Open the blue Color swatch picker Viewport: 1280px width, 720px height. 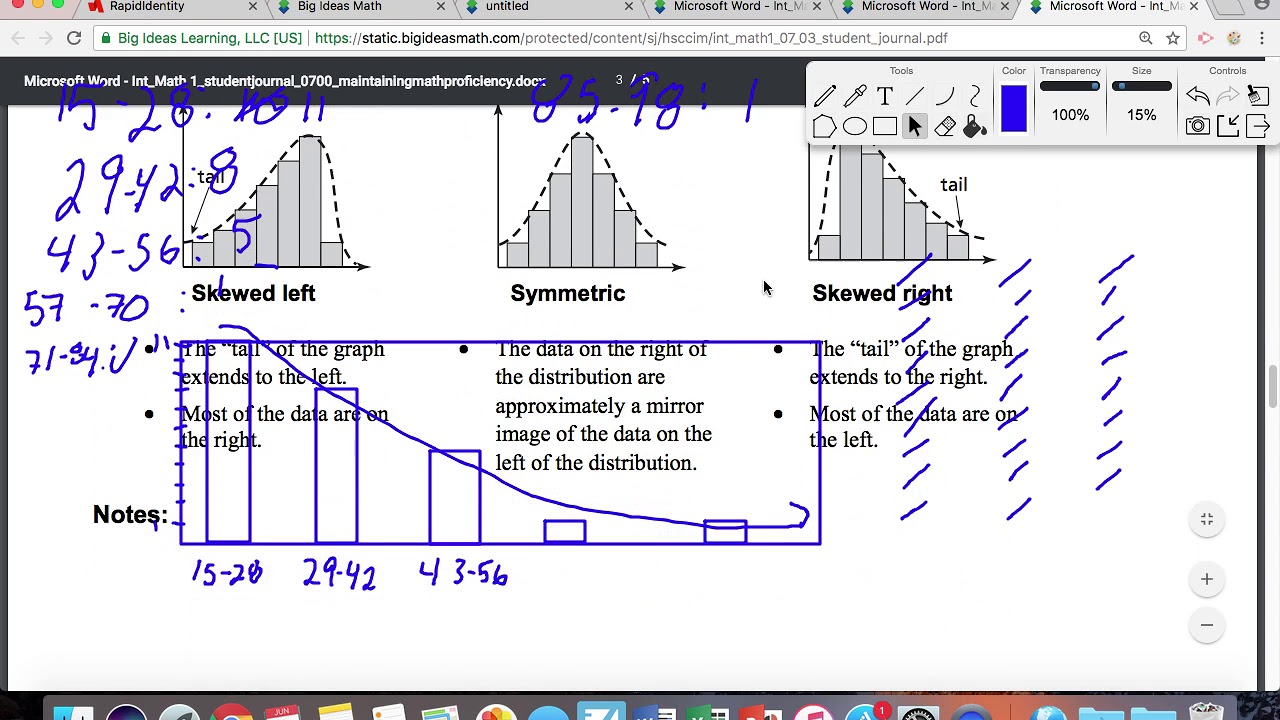(1013, 109)
